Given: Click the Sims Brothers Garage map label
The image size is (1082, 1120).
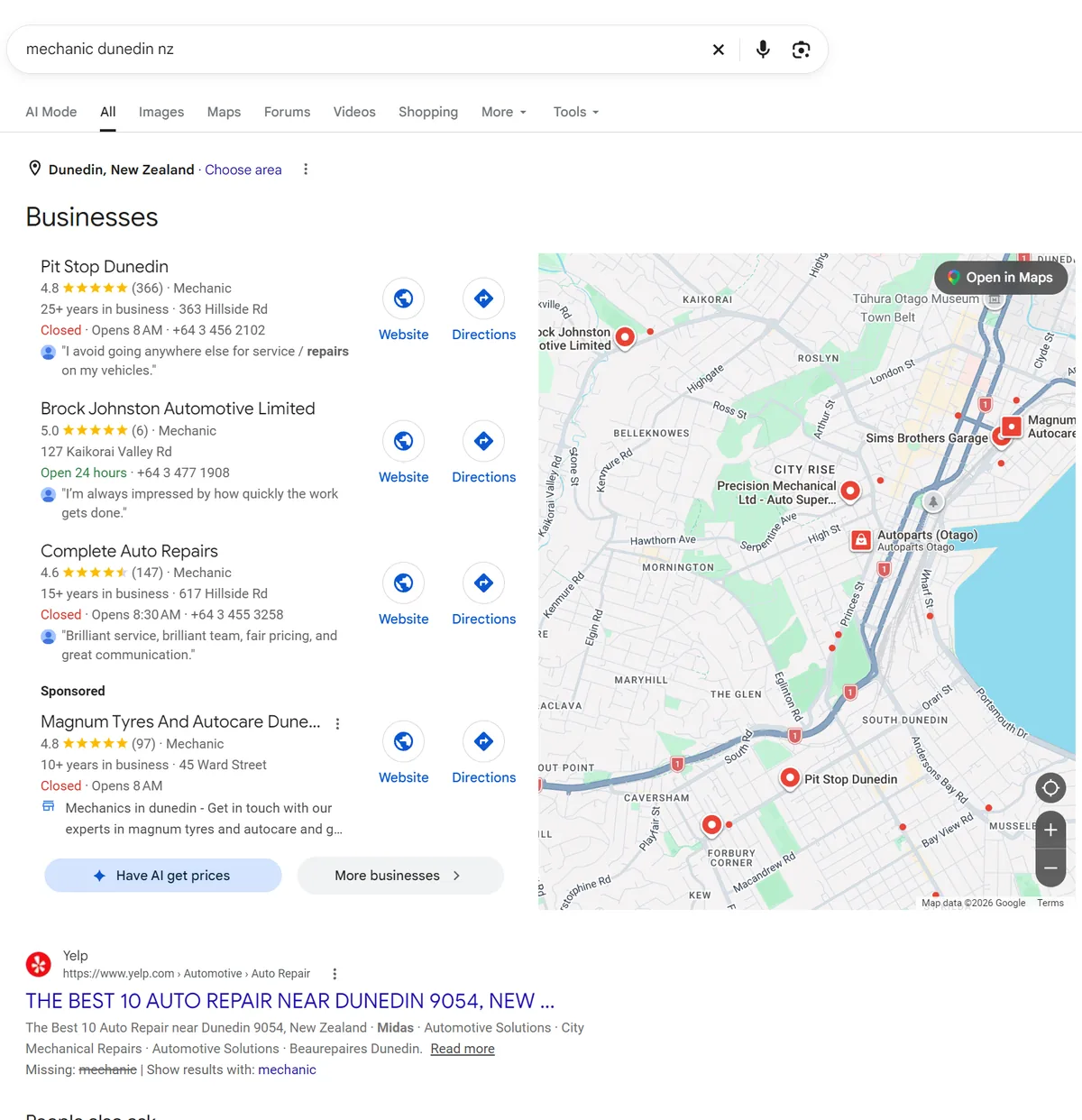Looking at the screenshot, I should click(927, 438).
